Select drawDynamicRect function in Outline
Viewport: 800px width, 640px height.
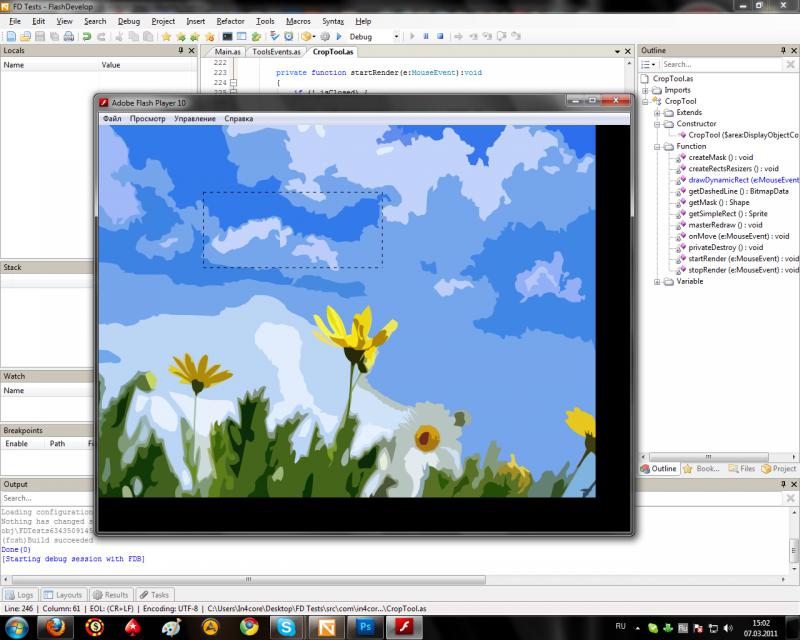click(x=743, y=180)
